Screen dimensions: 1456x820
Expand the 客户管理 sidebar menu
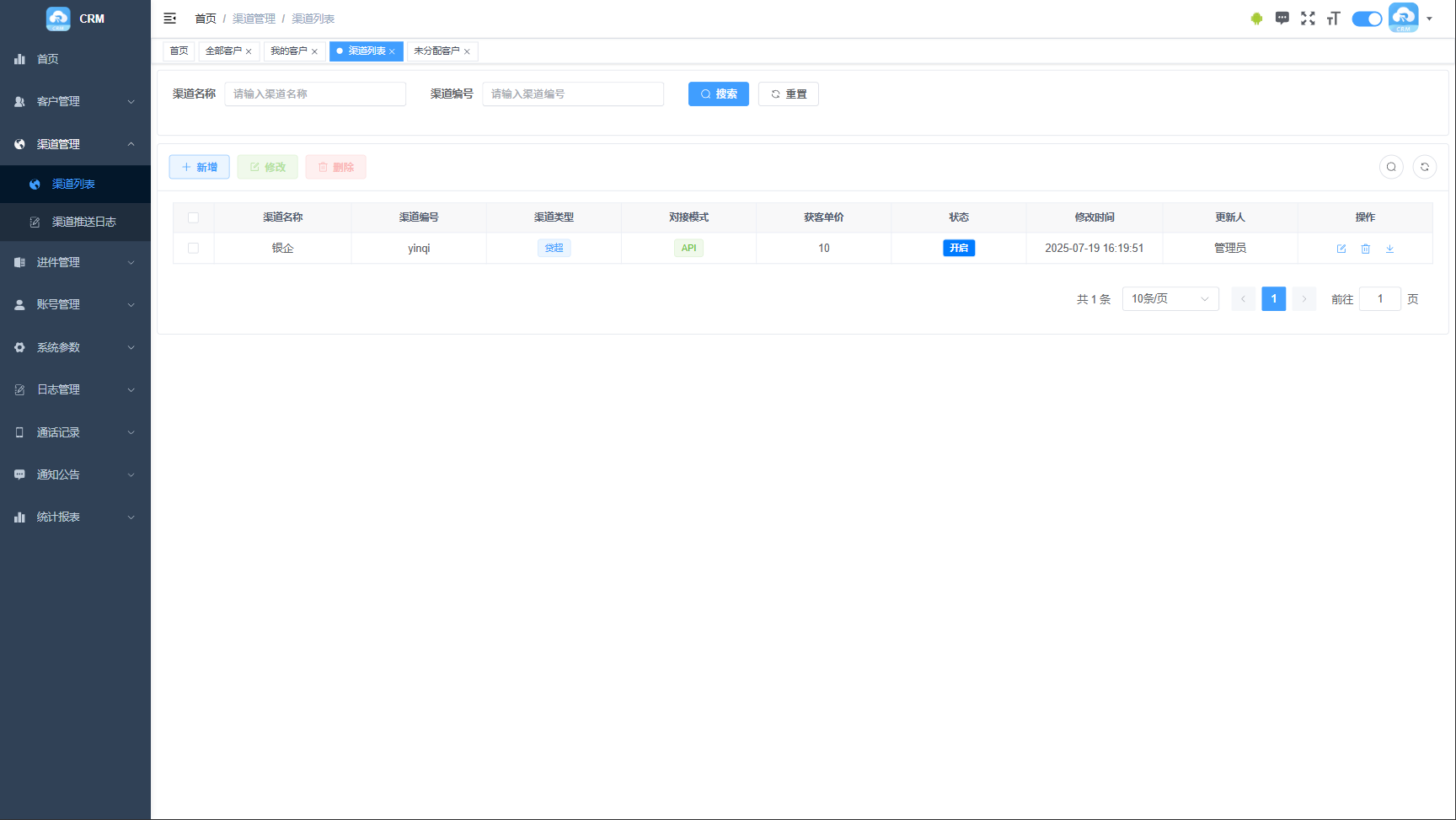tap(75, 101)
